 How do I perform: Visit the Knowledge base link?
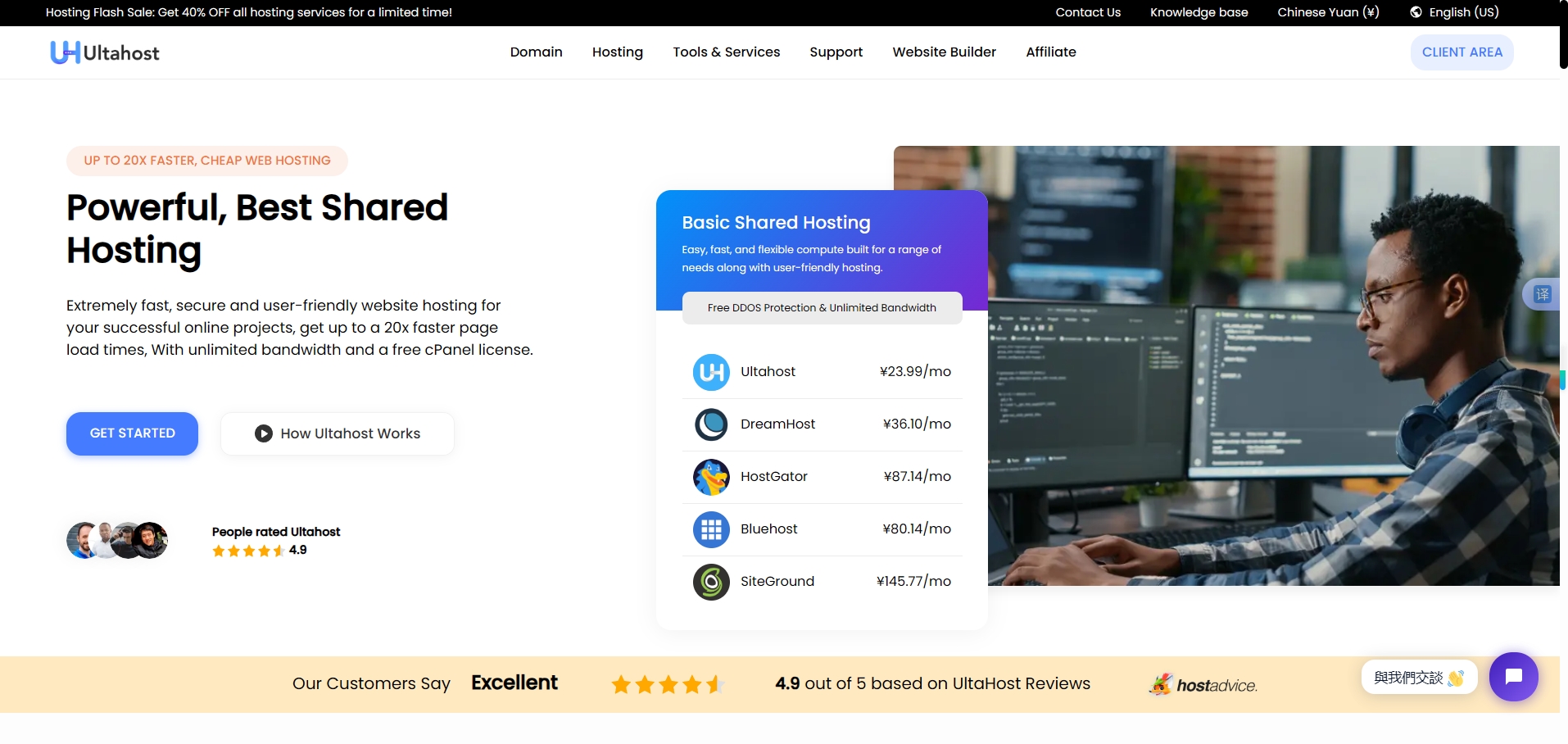1199,12
